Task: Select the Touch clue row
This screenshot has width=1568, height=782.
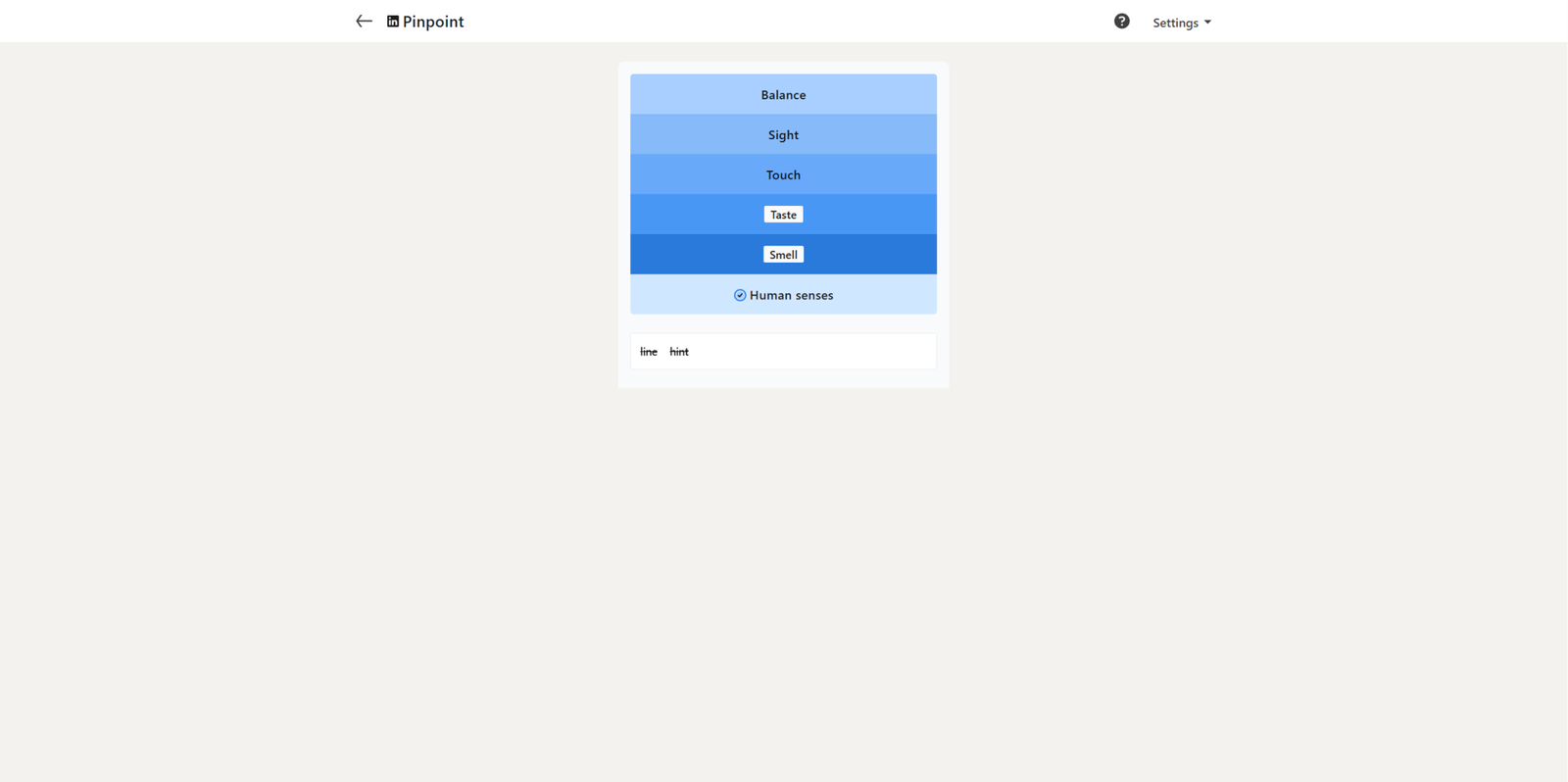Action: tap(783, 175)
